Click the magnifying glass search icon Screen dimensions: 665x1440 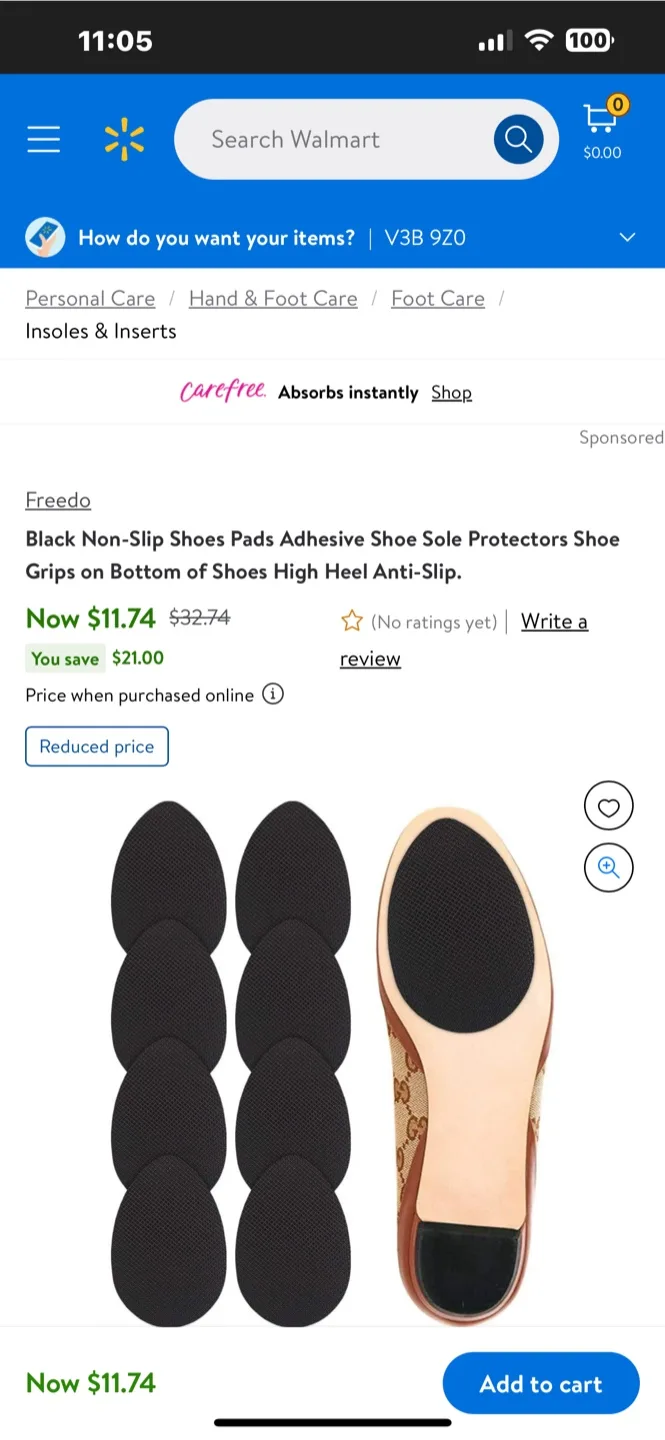(x=518, y=139)
